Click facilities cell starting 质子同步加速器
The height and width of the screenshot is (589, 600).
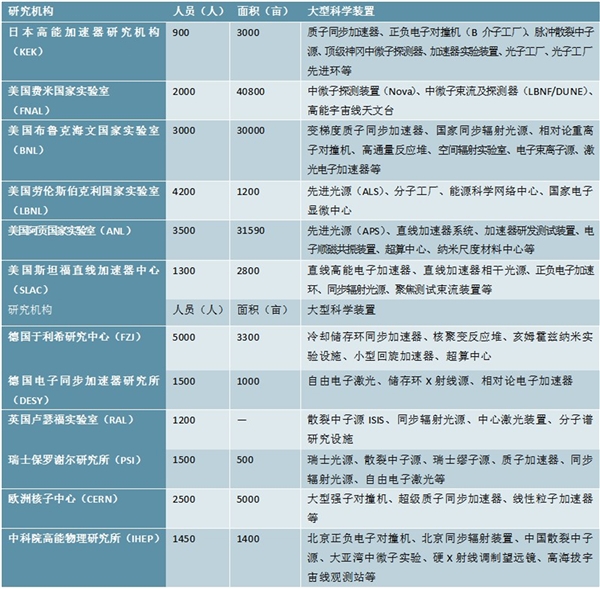(450, 51)
